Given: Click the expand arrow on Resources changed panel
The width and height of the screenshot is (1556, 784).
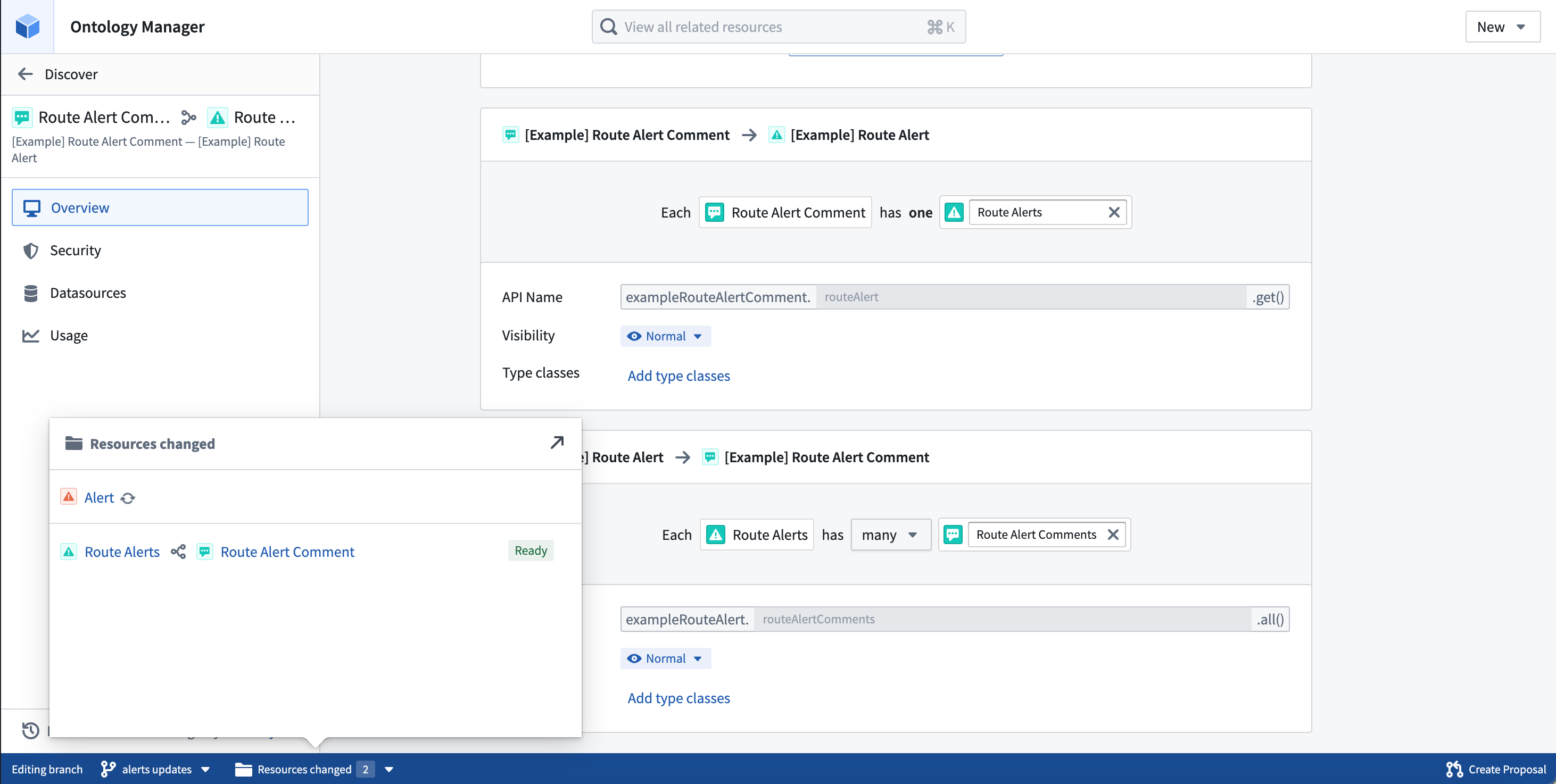Looking at the screenshot, I should click(556, 442).
